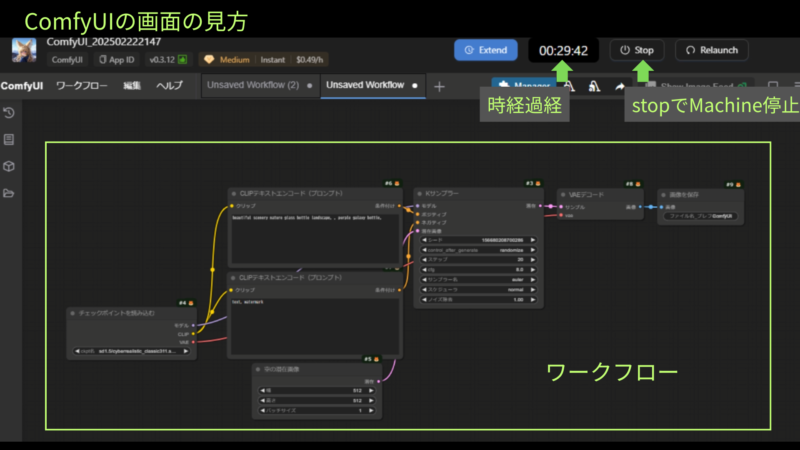
Task: Click the VAE output port on checkpoint node
Action: (x=193, y=342)
